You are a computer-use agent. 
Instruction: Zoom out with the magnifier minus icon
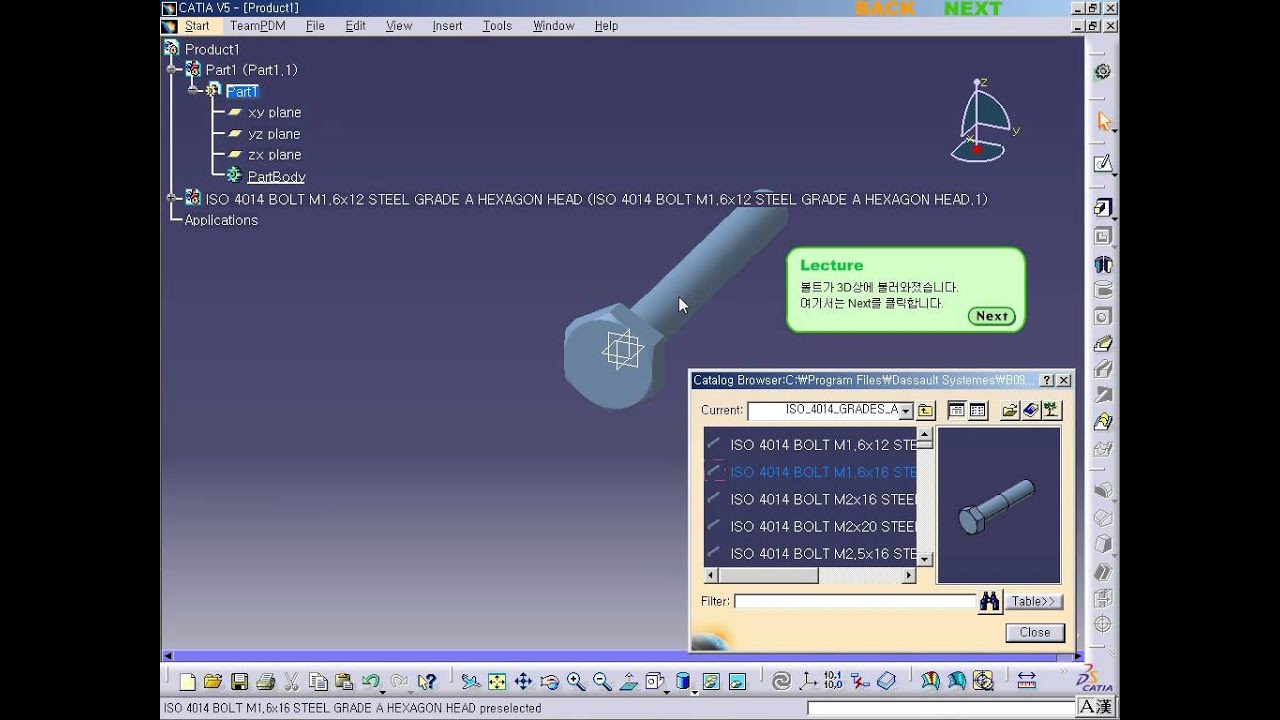click(602, 682)
